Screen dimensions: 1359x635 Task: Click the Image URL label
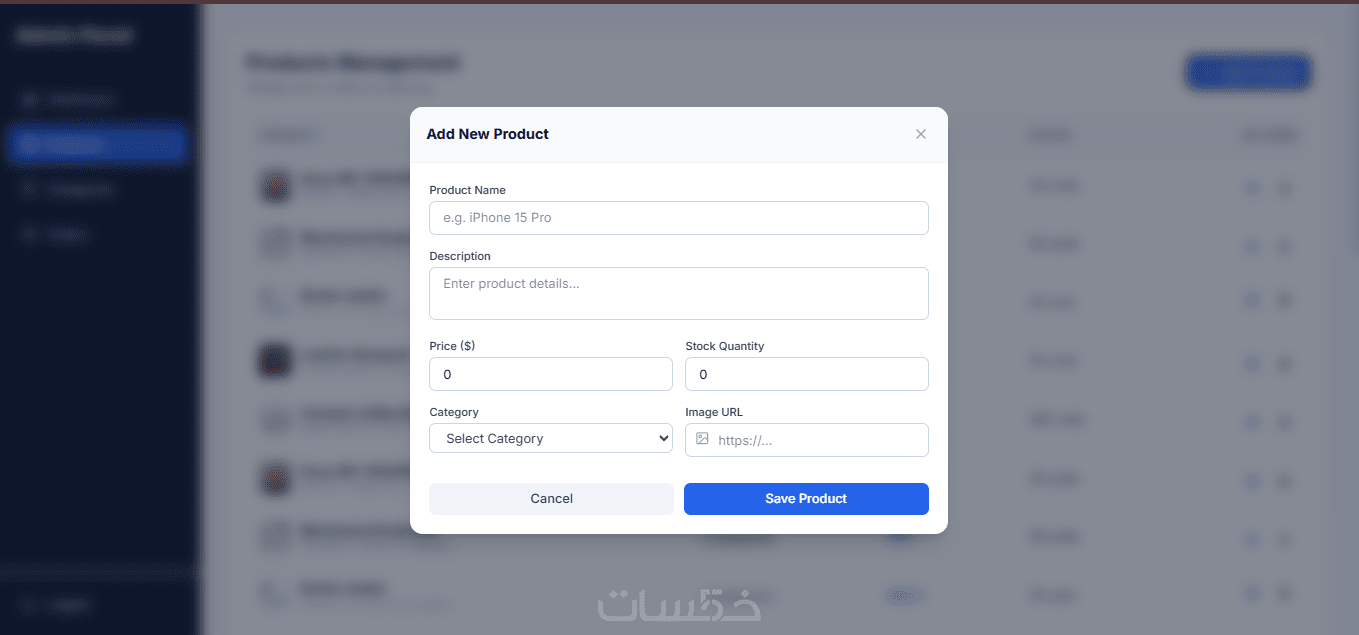tap(714, 412)
